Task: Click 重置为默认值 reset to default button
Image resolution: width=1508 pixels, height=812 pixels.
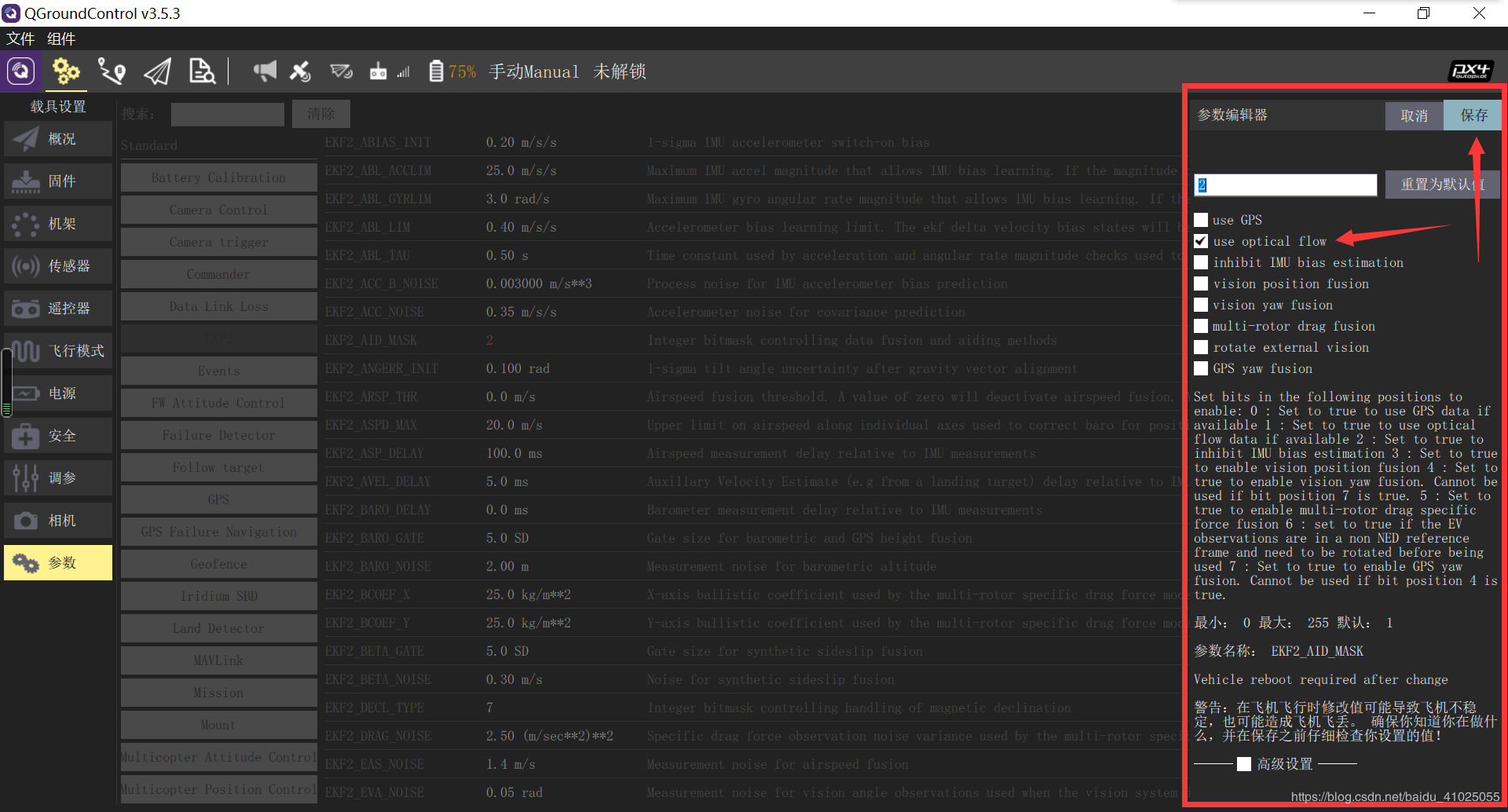Action: [x=1442, y=184]
